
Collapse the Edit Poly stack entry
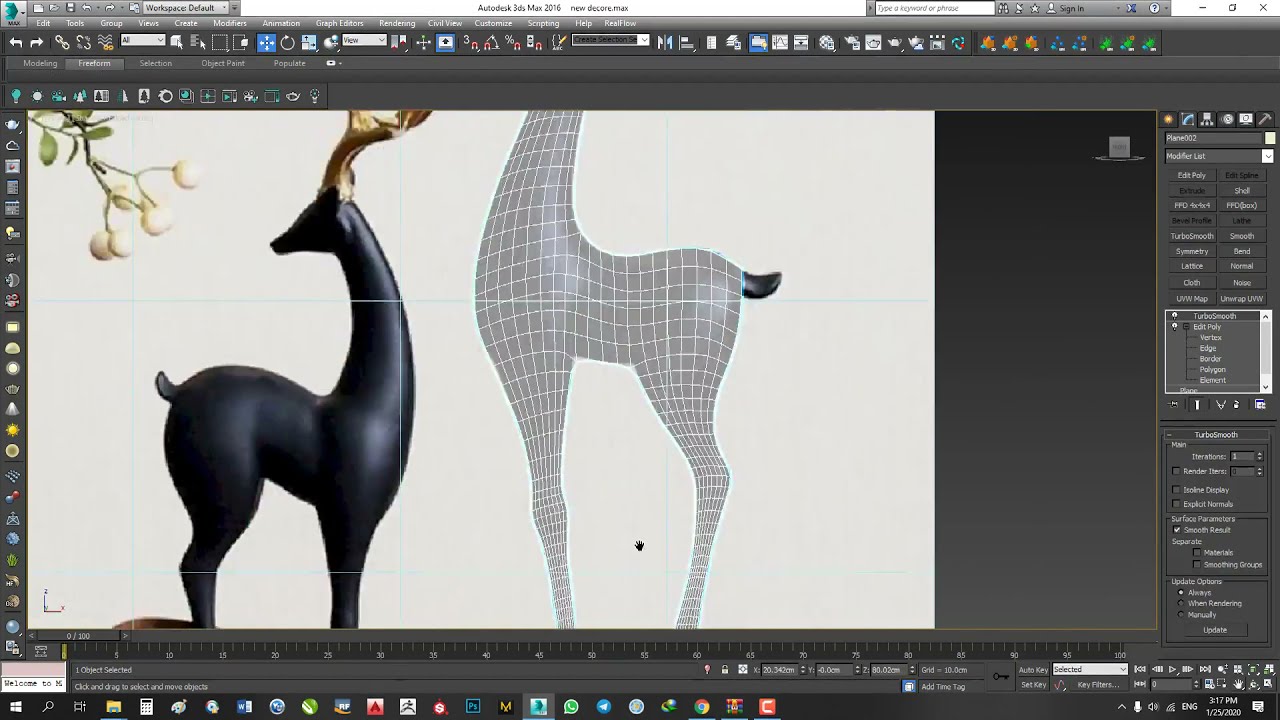coord(1186,327)
